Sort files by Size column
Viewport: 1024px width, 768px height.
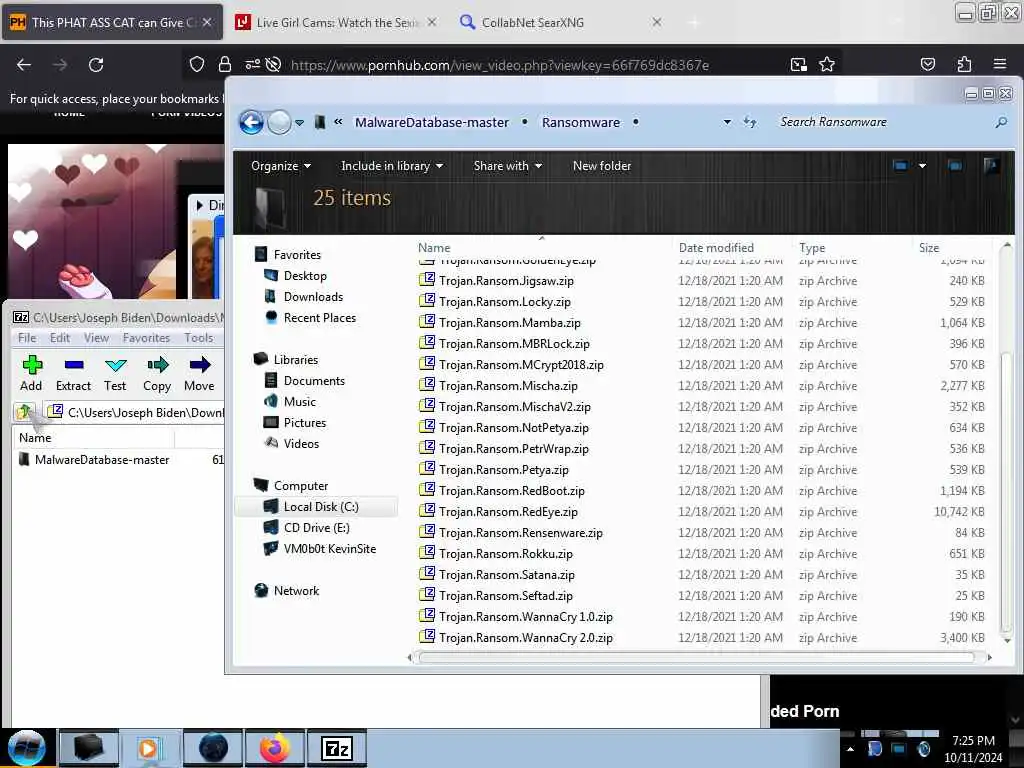928,248
